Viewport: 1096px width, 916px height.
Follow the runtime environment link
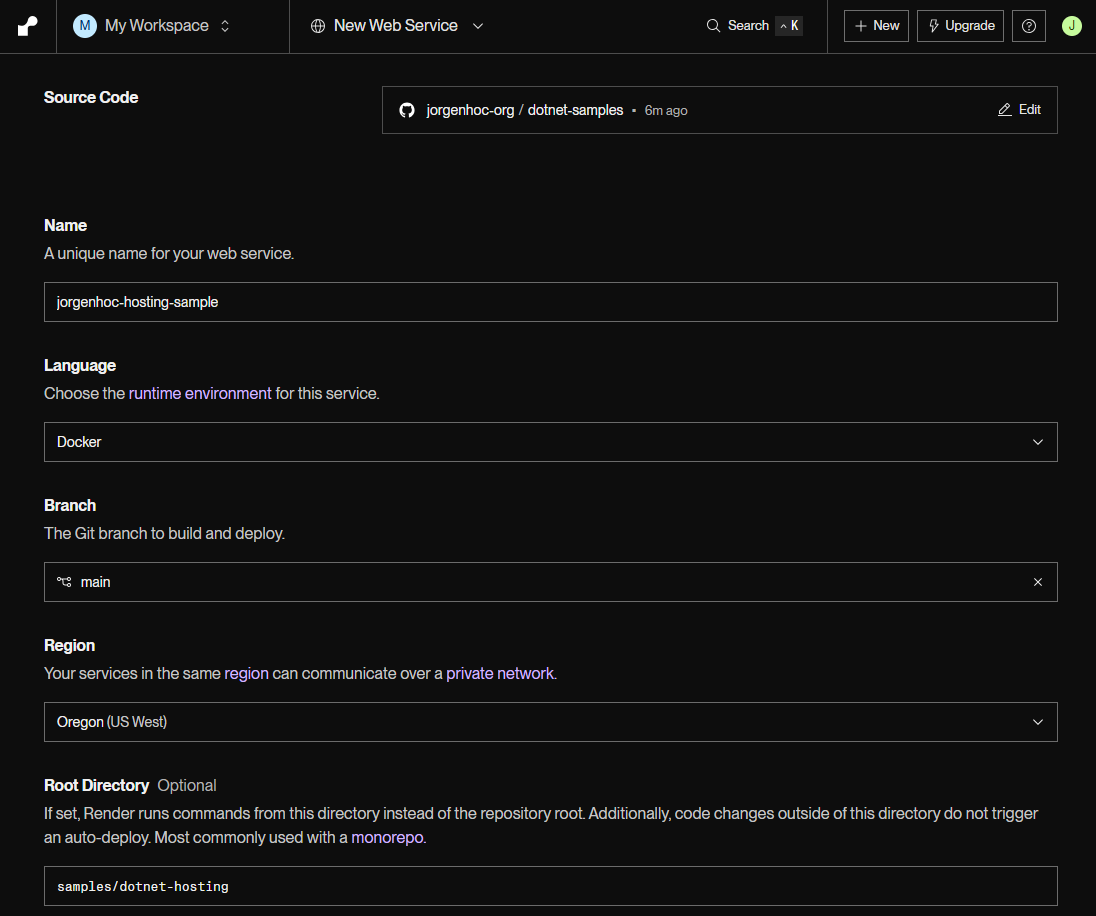pos(200,394)
